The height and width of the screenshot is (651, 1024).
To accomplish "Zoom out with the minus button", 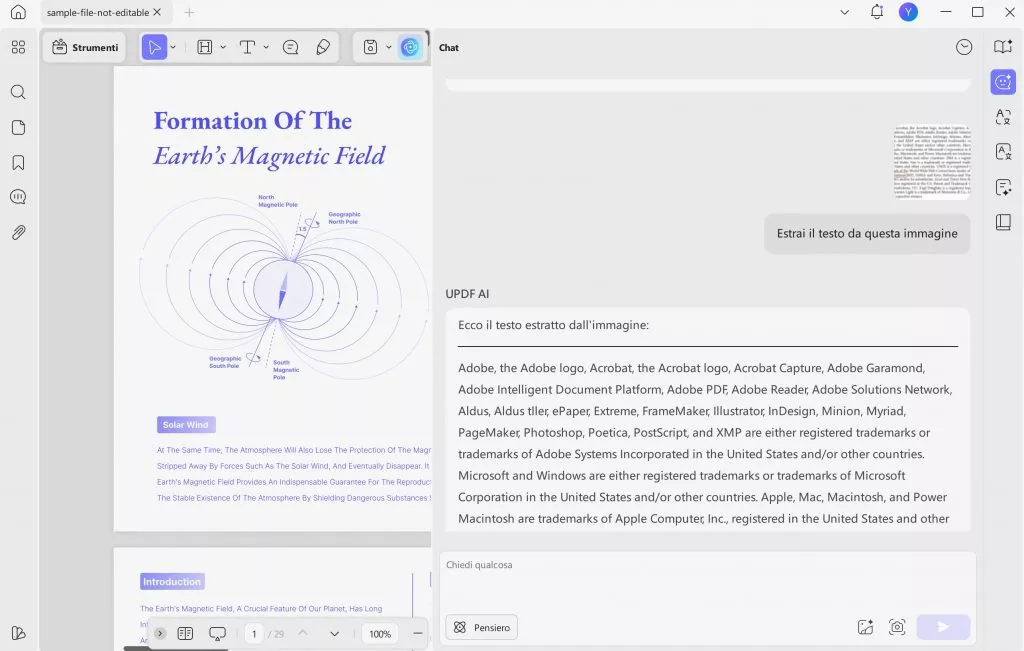I will click(x=418, y=633).
